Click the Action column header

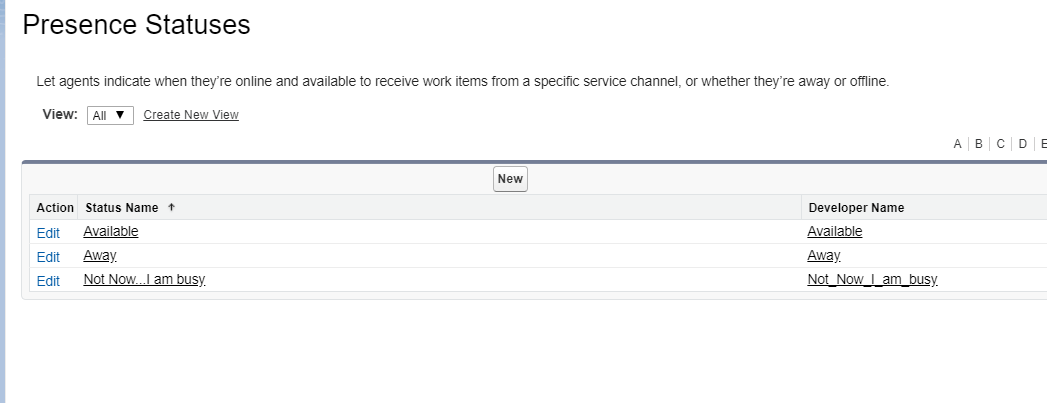[x=55, y=208]
